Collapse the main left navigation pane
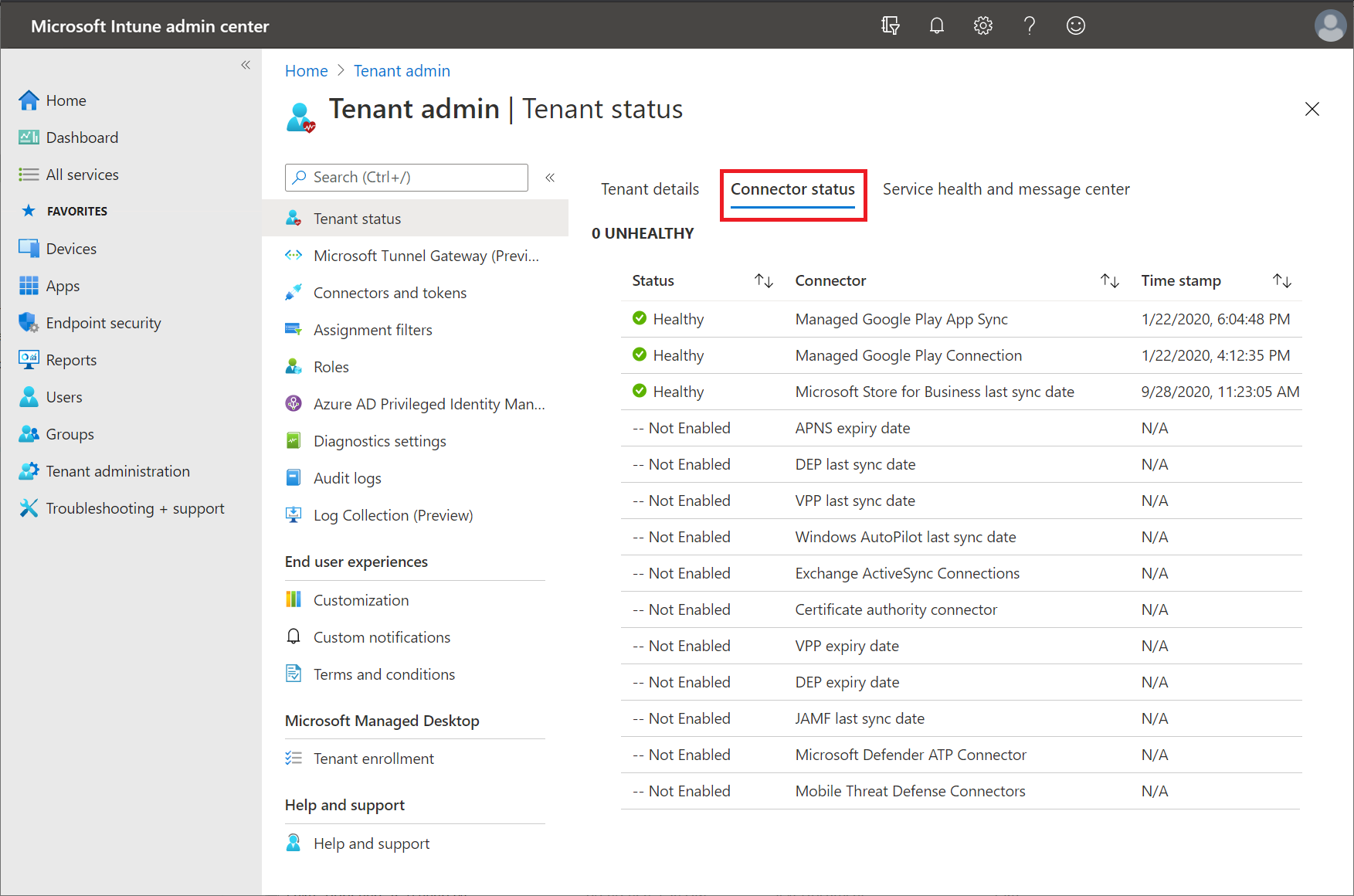 (x=246, y=65)
